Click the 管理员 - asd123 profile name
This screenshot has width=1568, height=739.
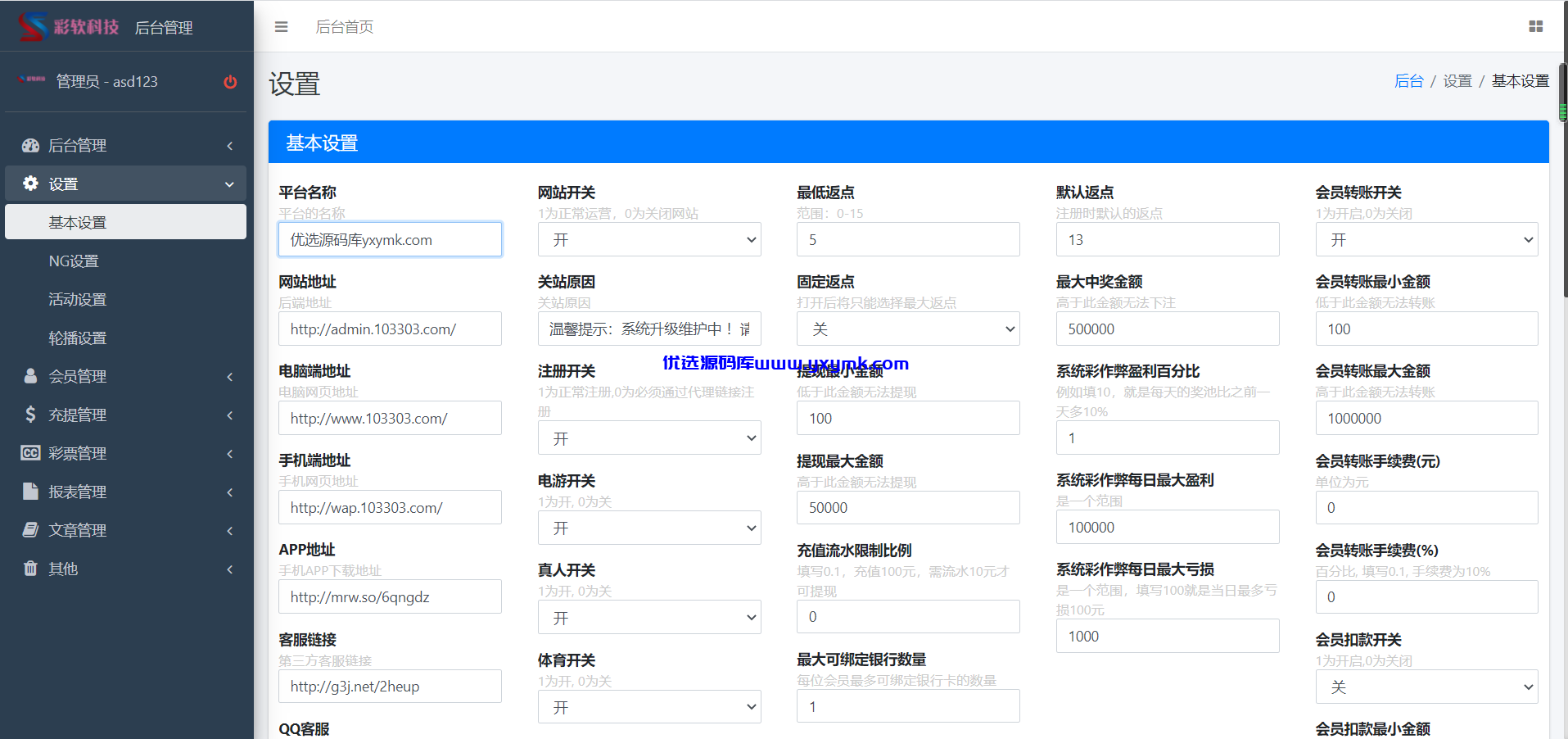click(x=106, y=81)
